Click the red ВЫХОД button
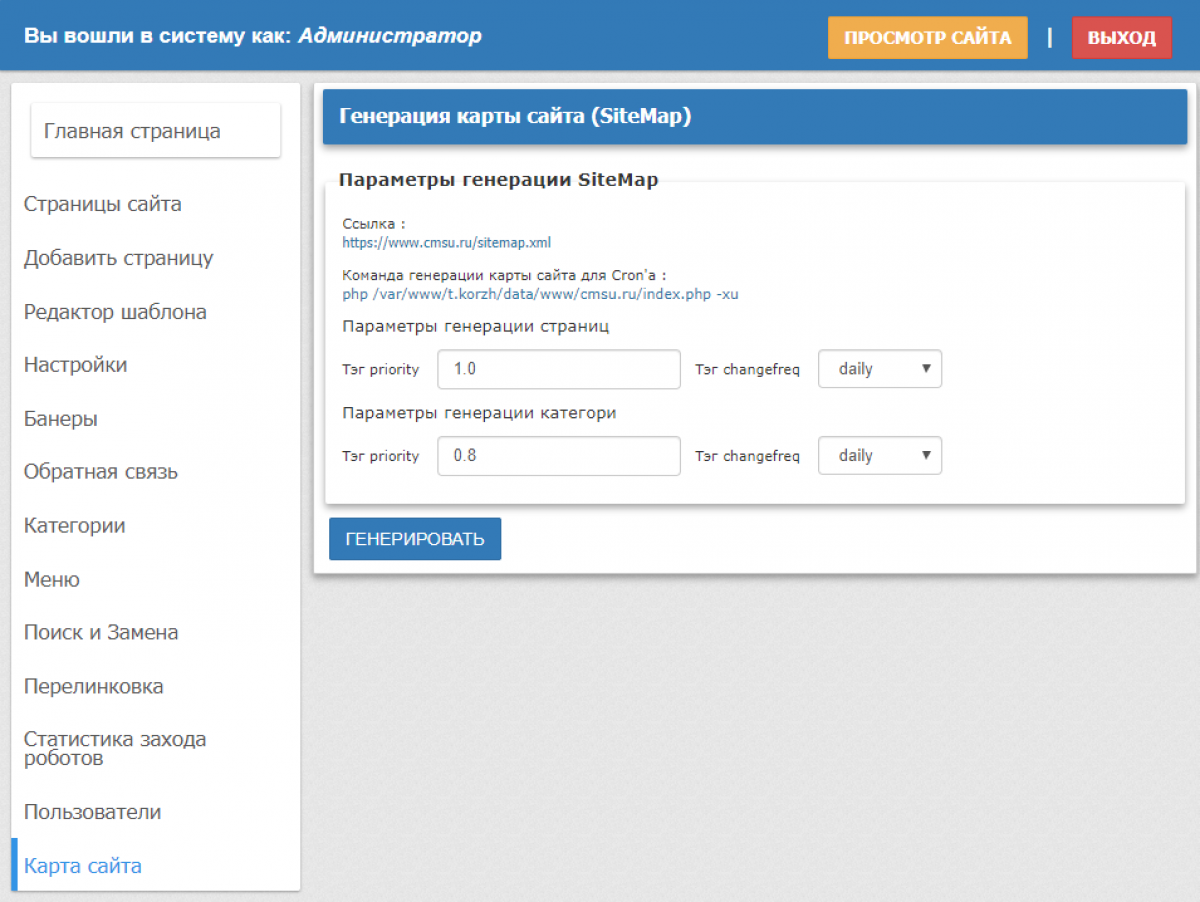 point(1122,38)
